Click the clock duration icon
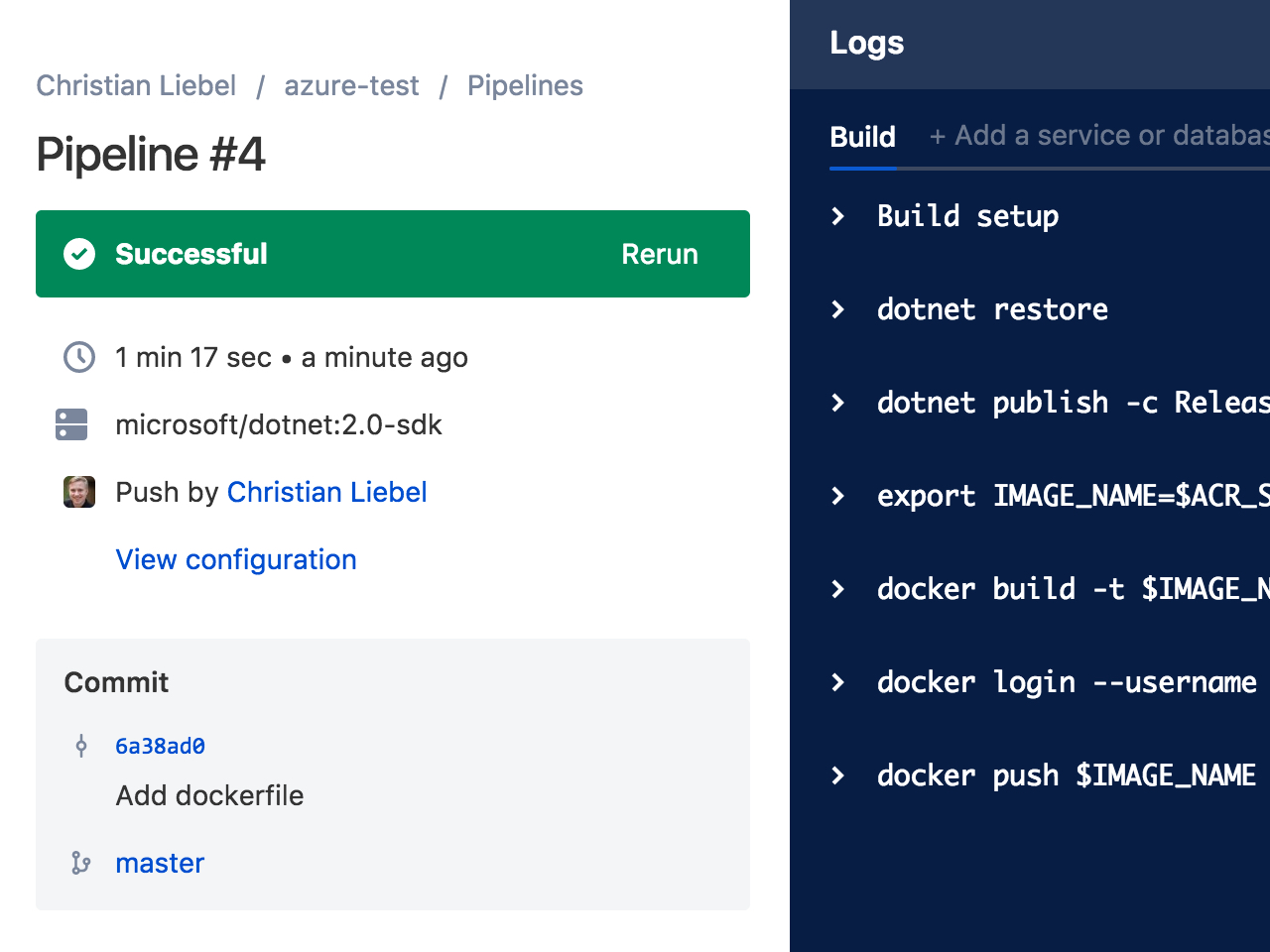 [78, 357]
